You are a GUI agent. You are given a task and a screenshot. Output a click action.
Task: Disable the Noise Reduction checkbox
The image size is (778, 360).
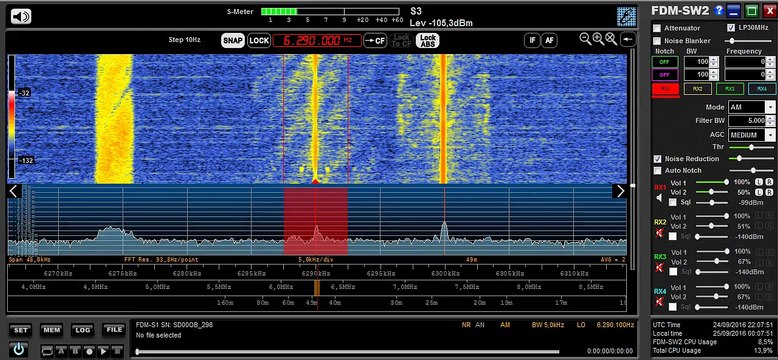pos(657,159)
